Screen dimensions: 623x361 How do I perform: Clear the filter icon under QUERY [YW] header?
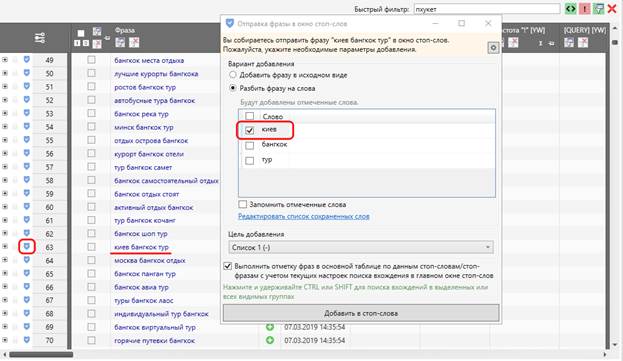(x=583, y=42)
